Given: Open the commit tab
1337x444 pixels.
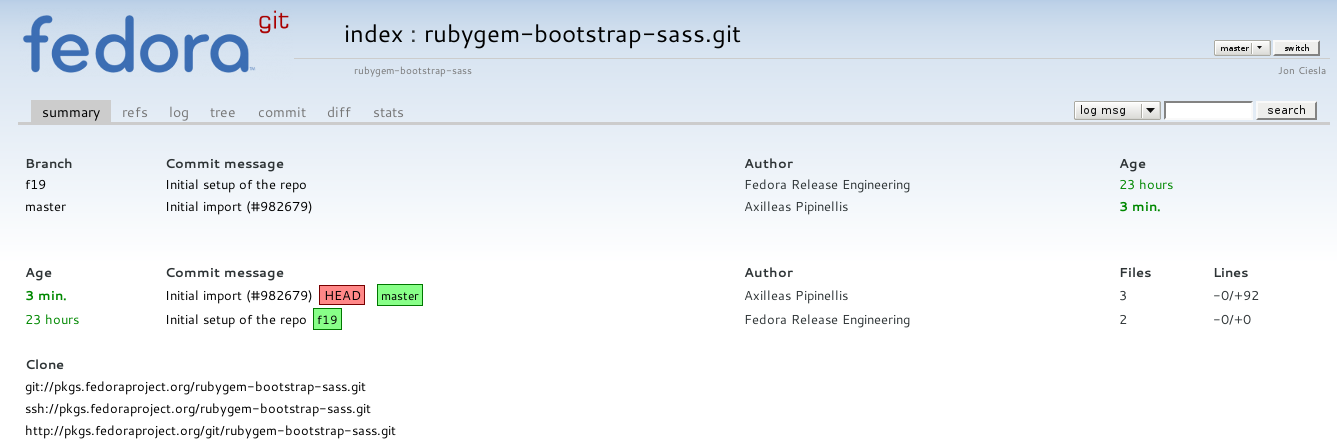Looking at the screenshot, I should (x=282, y=112).
